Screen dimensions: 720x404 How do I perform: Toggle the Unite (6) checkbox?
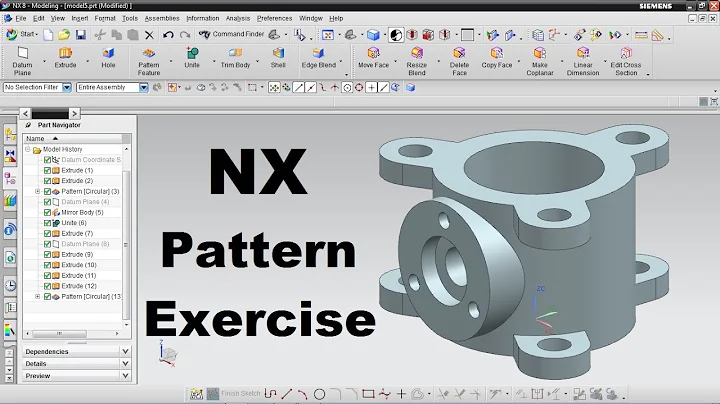pyautogui.click(x=47, y=223)
